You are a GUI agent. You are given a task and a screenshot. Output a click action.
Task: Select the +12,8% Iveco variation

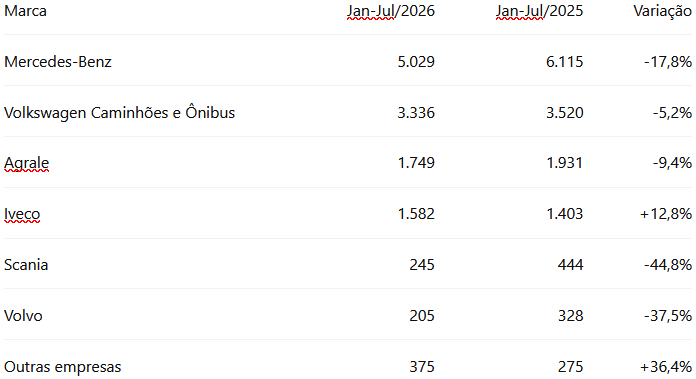point(666,214)
